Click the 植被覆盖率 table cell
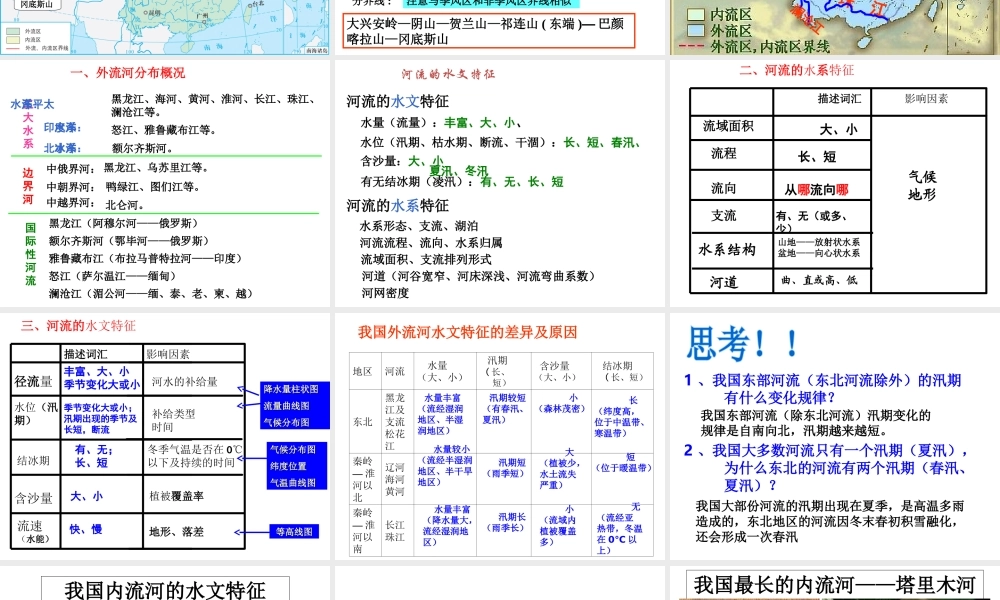Screen dimensions: 1000x600 [x=194, y=496]
